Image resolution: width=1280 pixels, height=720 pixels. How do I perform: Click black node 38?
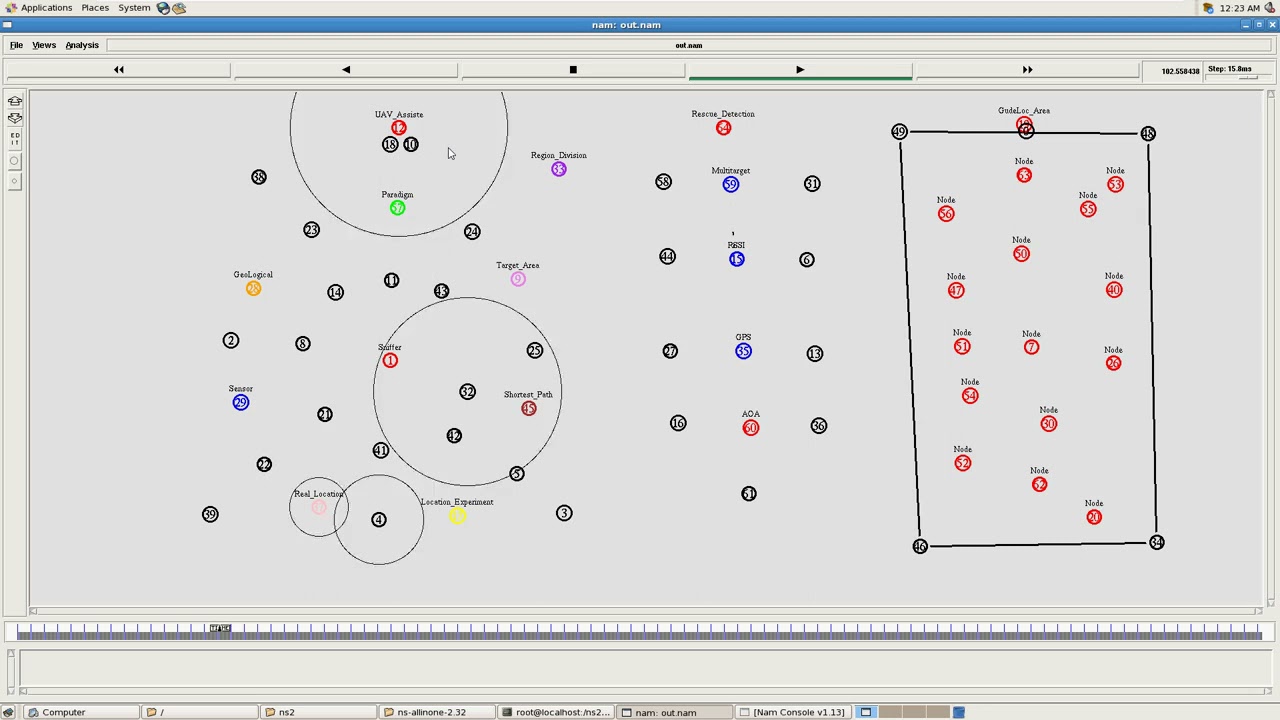[x=259, y=177]
